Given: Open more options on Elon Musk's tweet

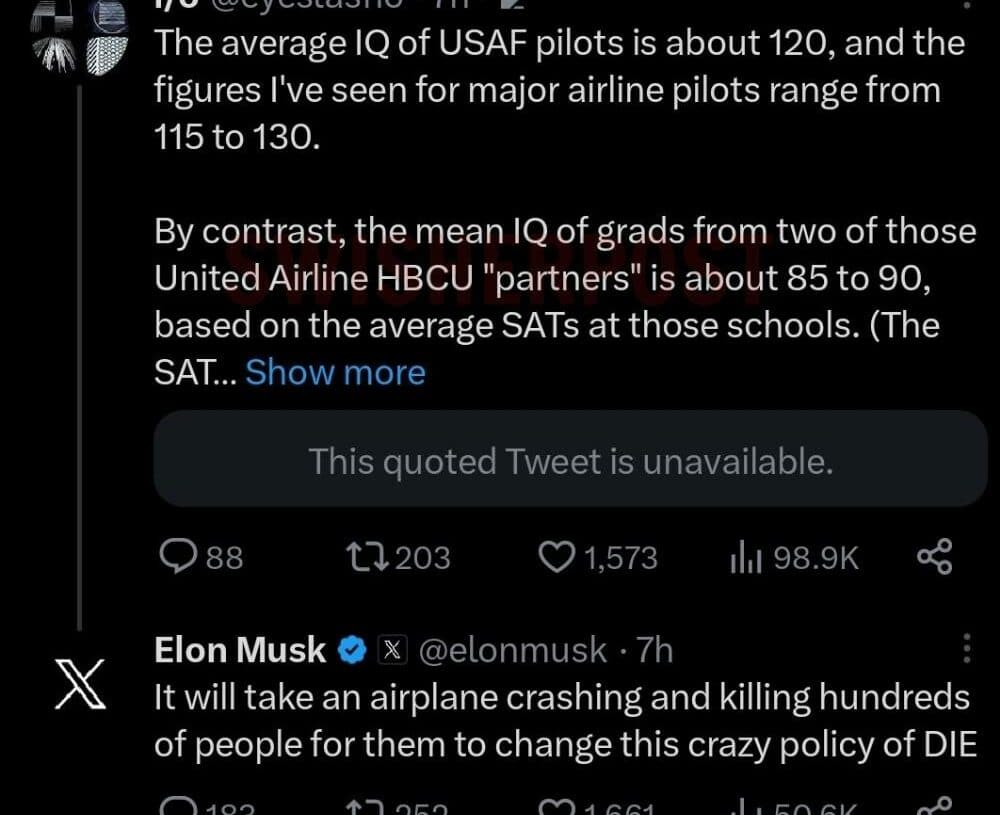Looking at the screenshot, I should click(966, 649).
